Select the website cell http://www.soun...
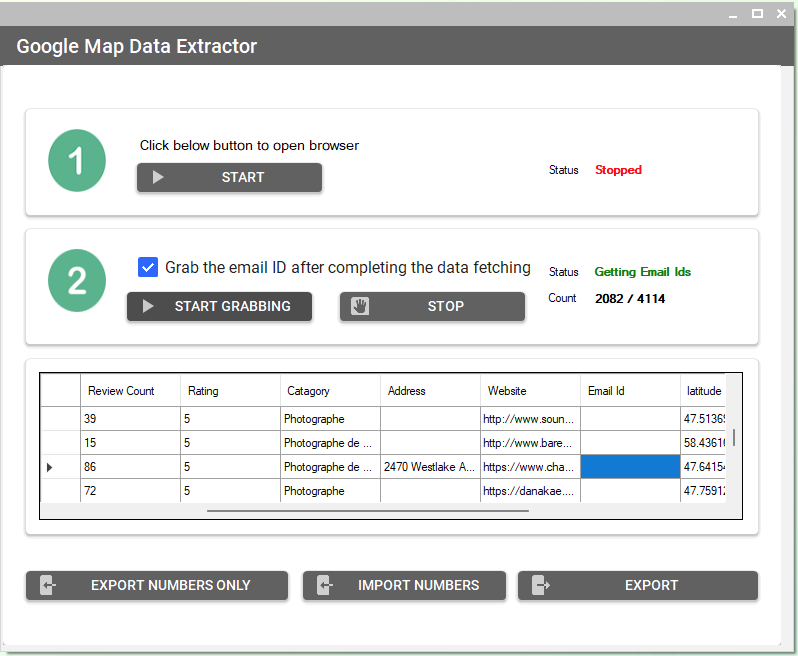This screenshot has height=656, width=798. [530, 419]
